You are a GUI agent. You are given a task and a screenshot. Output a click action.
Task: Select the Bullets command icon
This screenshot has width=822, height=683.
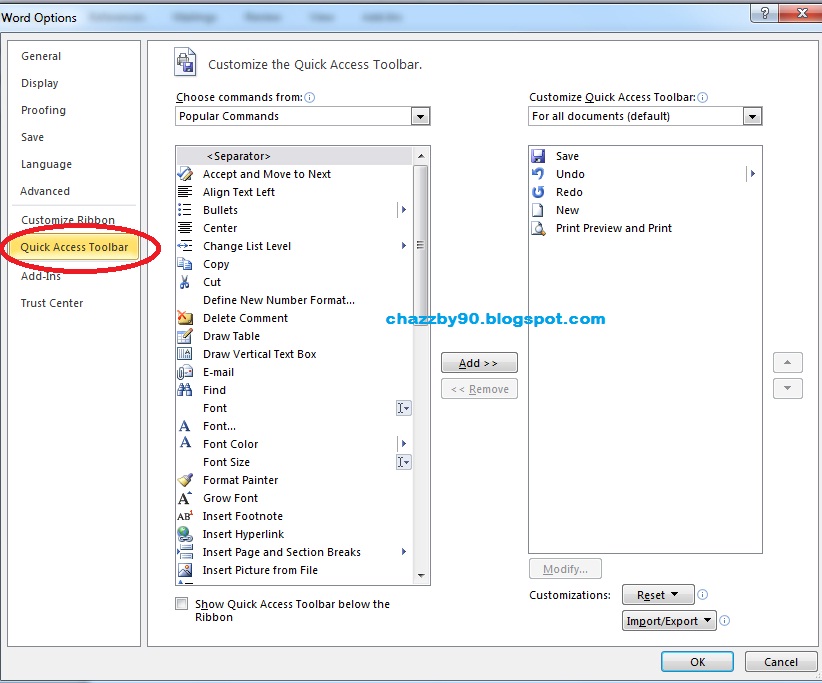coord(184,210)
